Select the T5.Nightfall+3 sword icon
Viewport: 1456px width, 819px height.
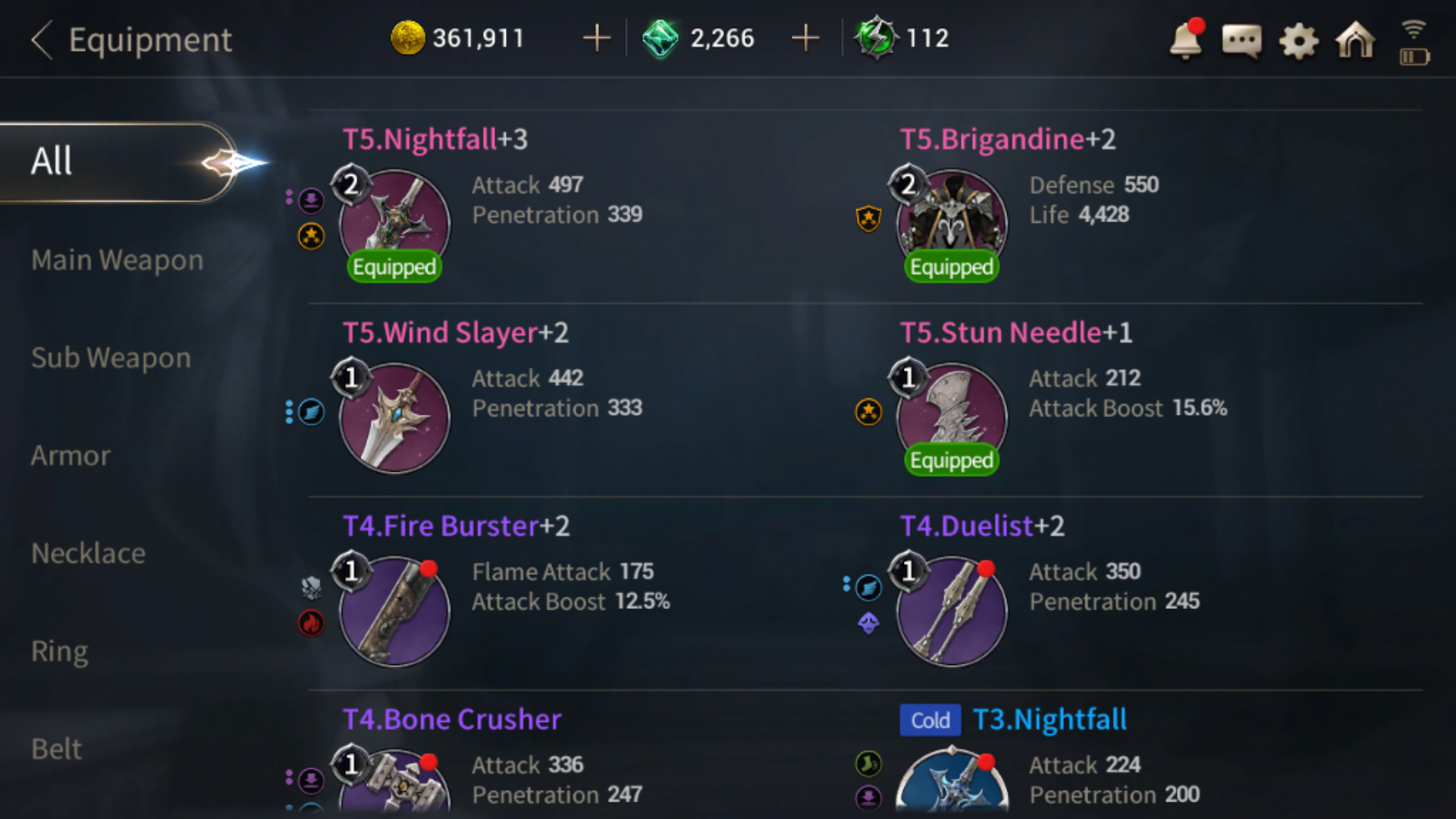[x=394, y=224]
